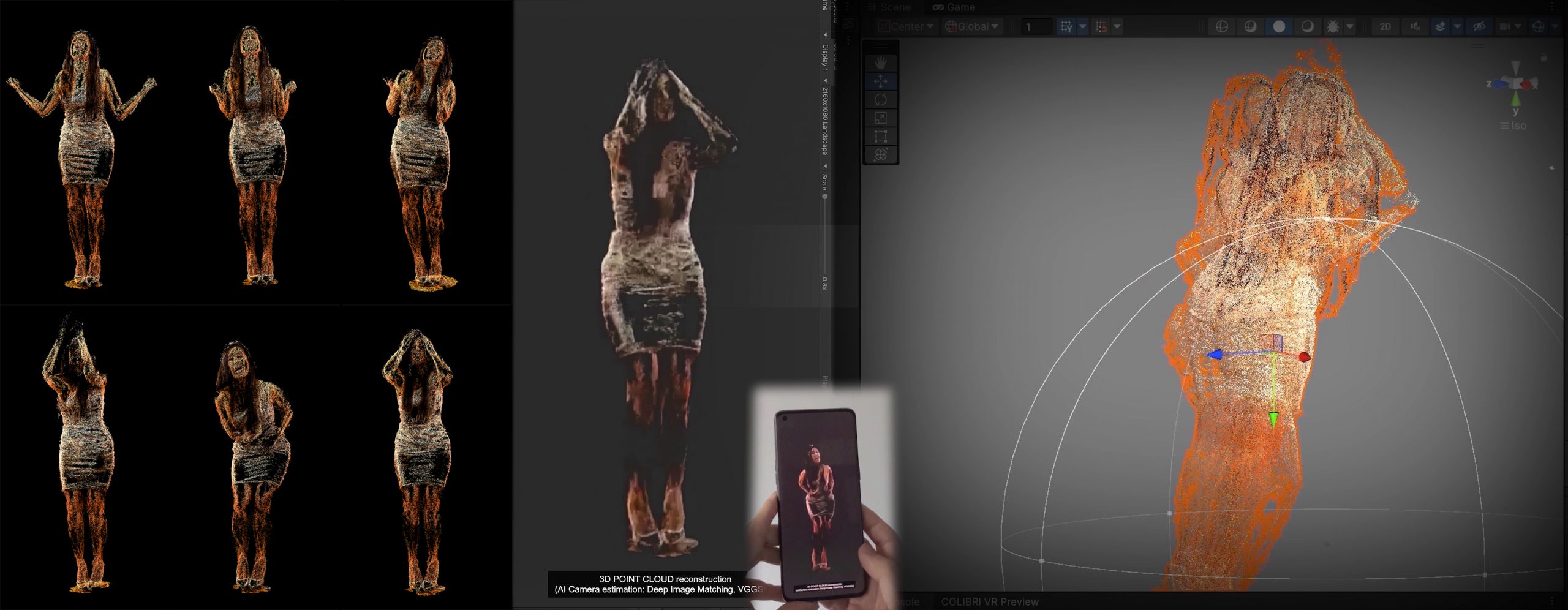Open the Center pivot dropdown
Image resolution: width=1568 pixels, height=610 pixels.
click(906, 26)
